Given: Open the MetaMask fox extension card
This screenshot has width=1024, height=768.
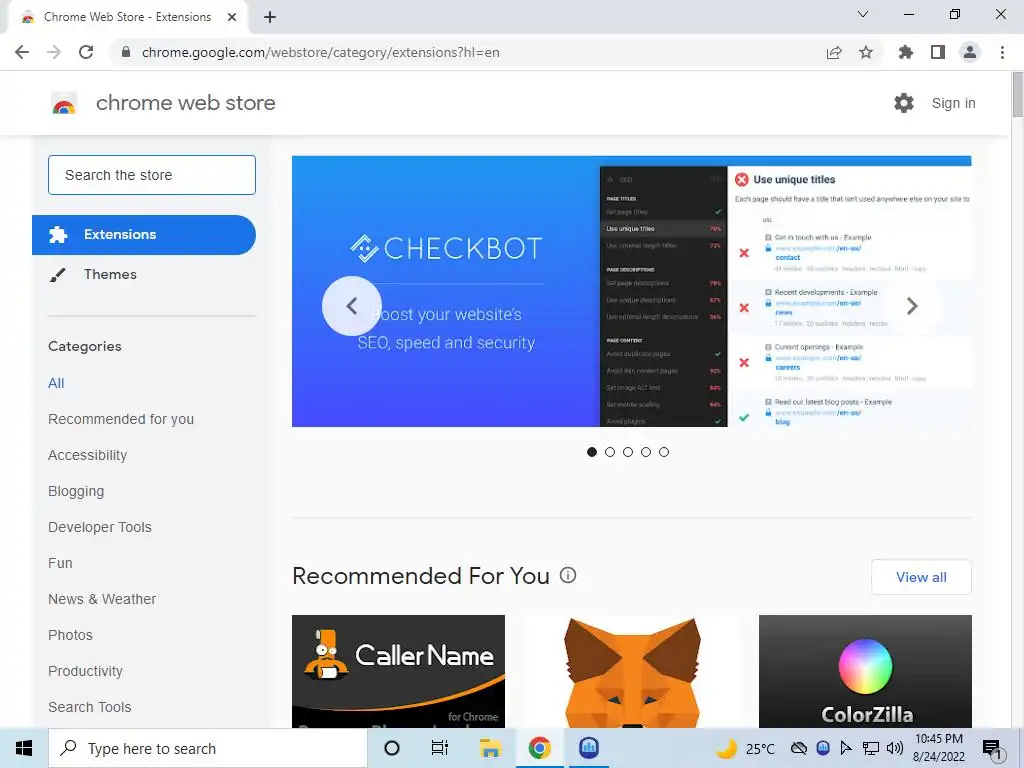Looking at the screenshot, I should coord(632,671).
